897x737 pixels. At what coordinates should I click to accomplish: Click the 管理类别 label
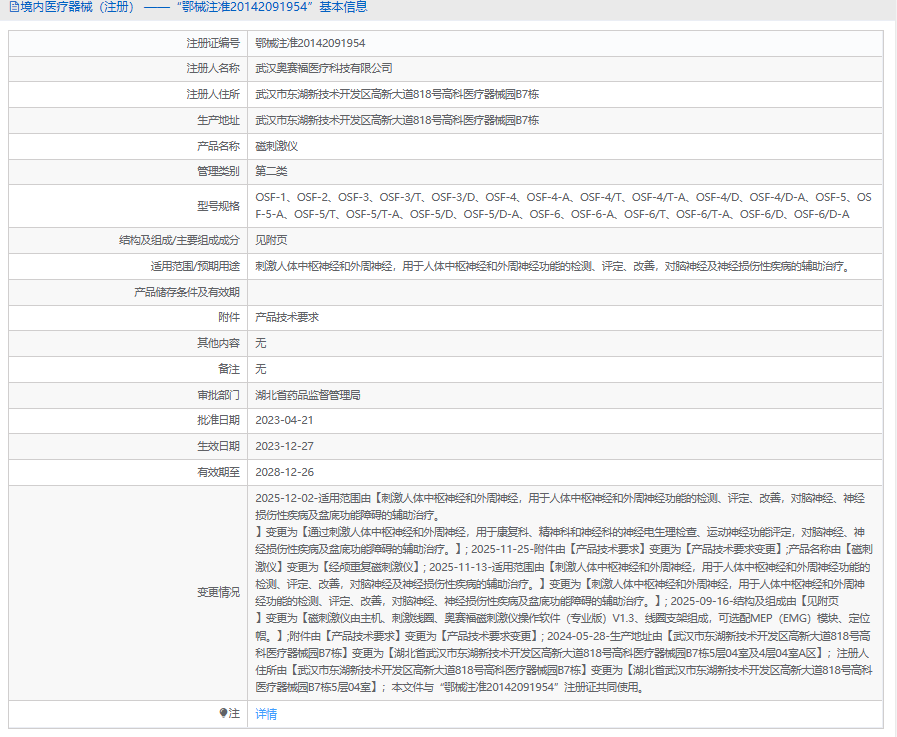coord(219,171)
